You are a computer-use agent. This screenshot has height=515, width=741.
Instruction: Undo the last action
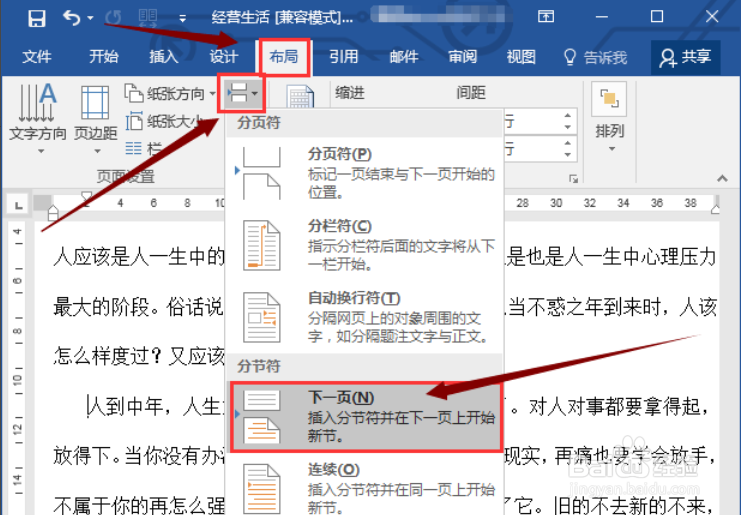click(72, 18)
